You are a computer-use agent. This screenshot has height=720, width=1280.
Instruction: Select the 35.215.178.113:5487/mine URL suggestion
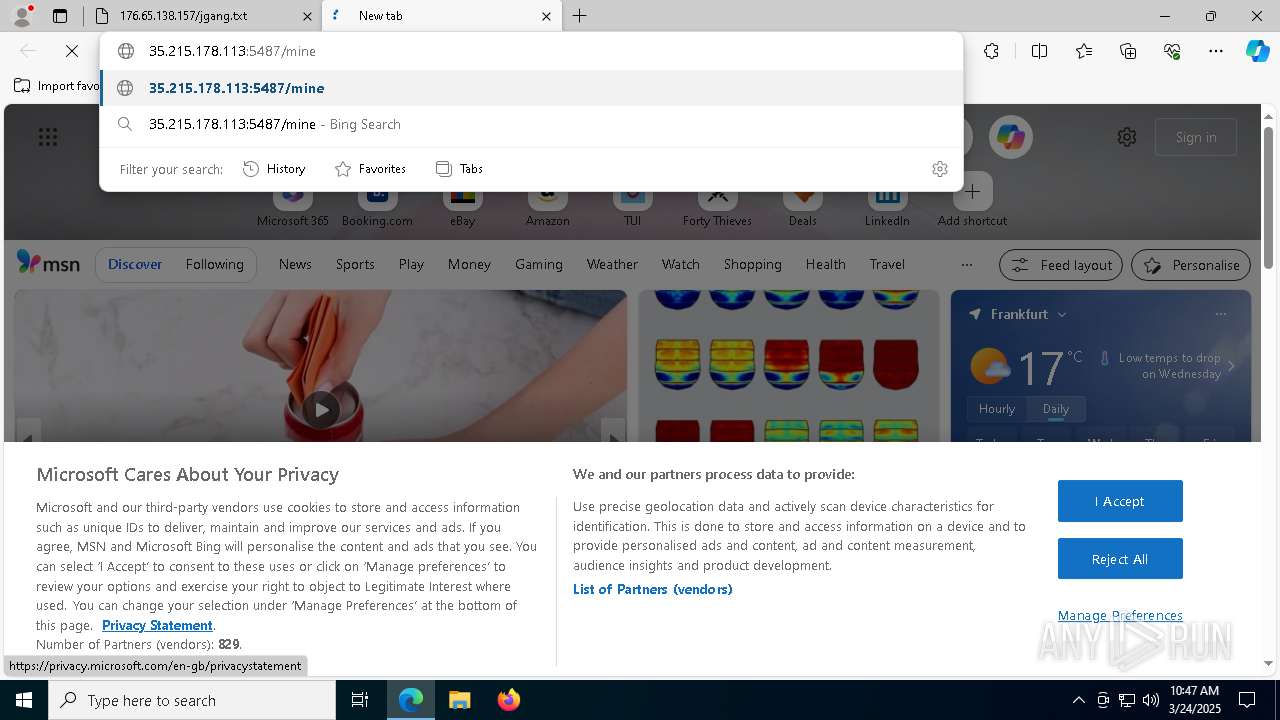(531, 88)
